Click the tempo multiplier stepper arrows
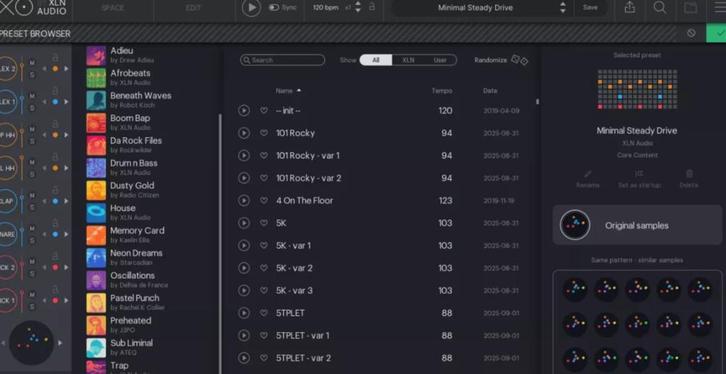Image resolution: width=726 pixels, height=374 pixels. [357, 7]
